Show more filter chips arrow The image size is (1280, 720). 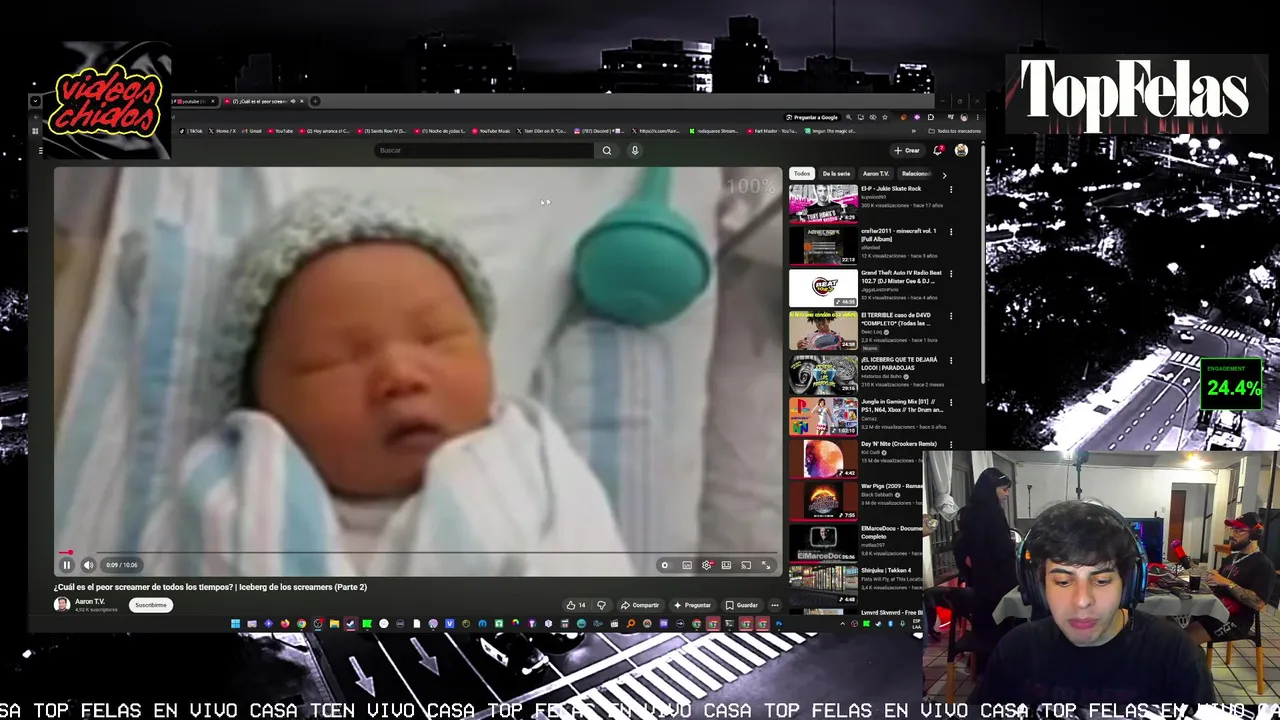click(x=944, y=175)
